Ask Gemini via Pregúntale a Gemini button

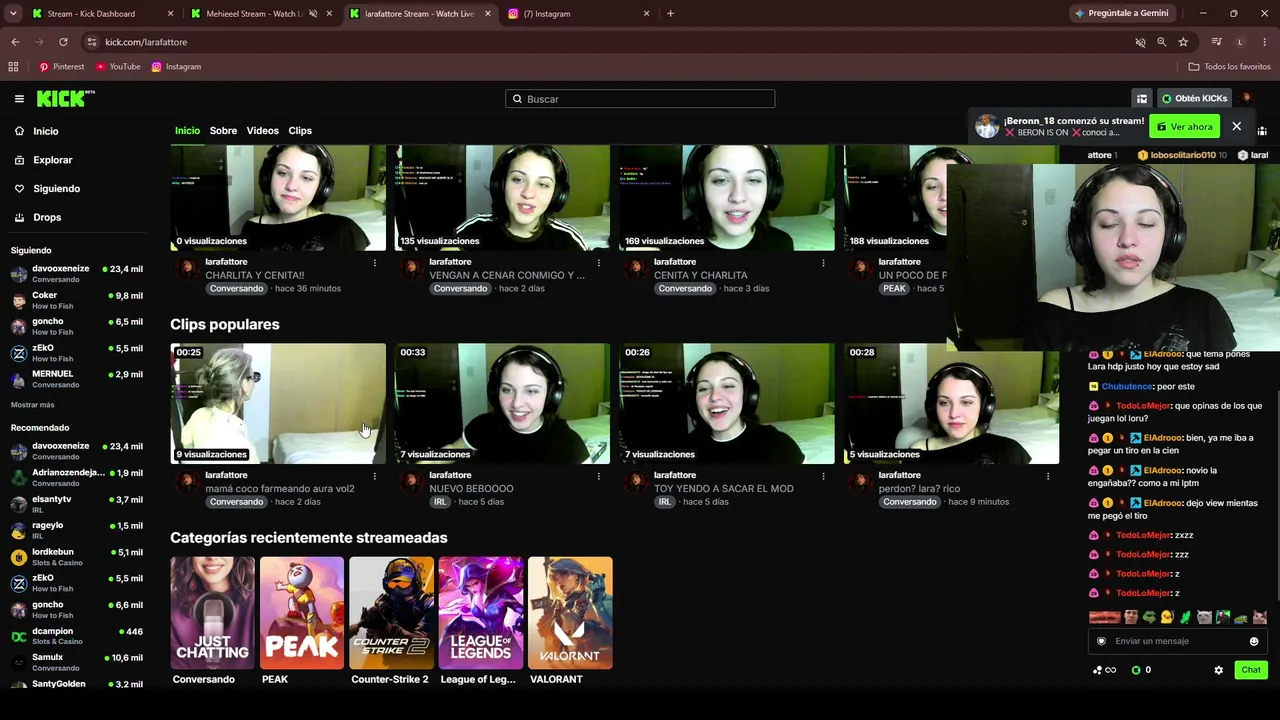click(1121, 13)
